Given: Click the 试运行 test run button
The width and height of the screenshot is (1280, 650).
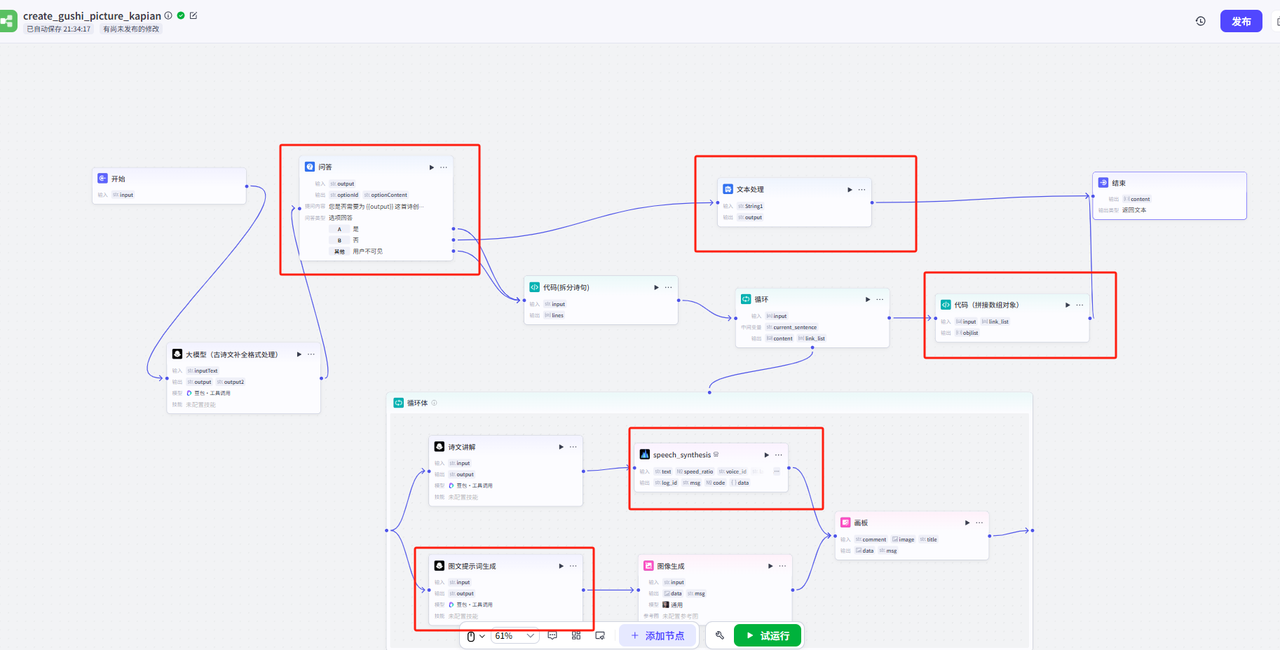Looking at the screenshot, I should [767, 635].
